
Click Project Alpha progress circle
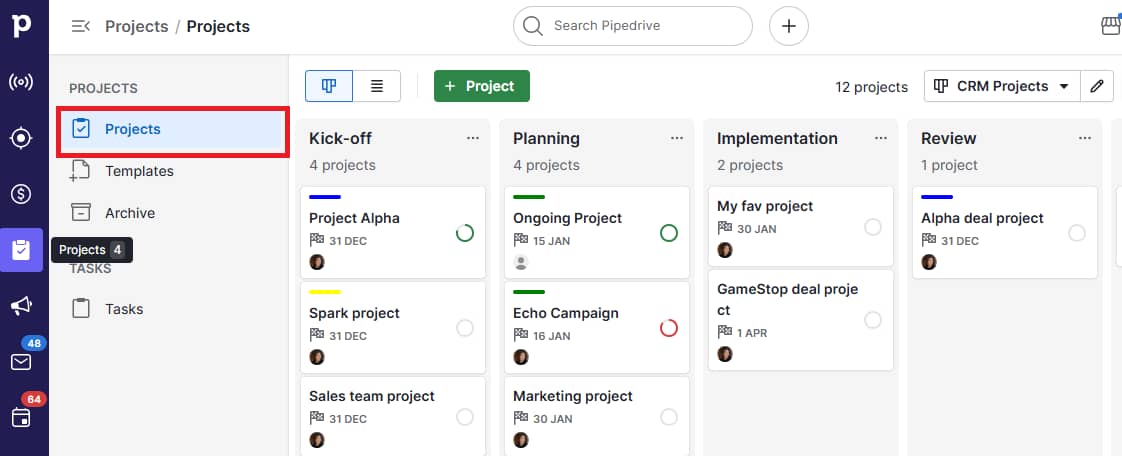[x=465, y=233]
